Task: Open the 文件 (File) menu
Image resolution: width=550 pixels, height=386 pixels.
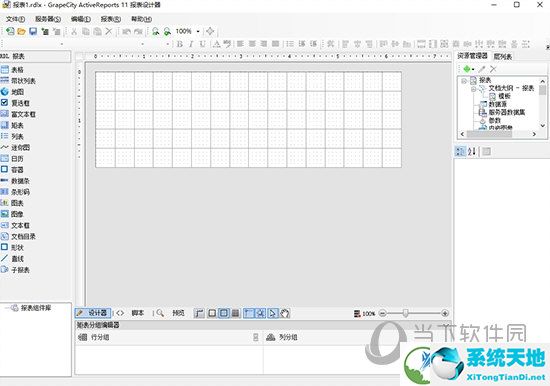Action: (x=15, y=19)
